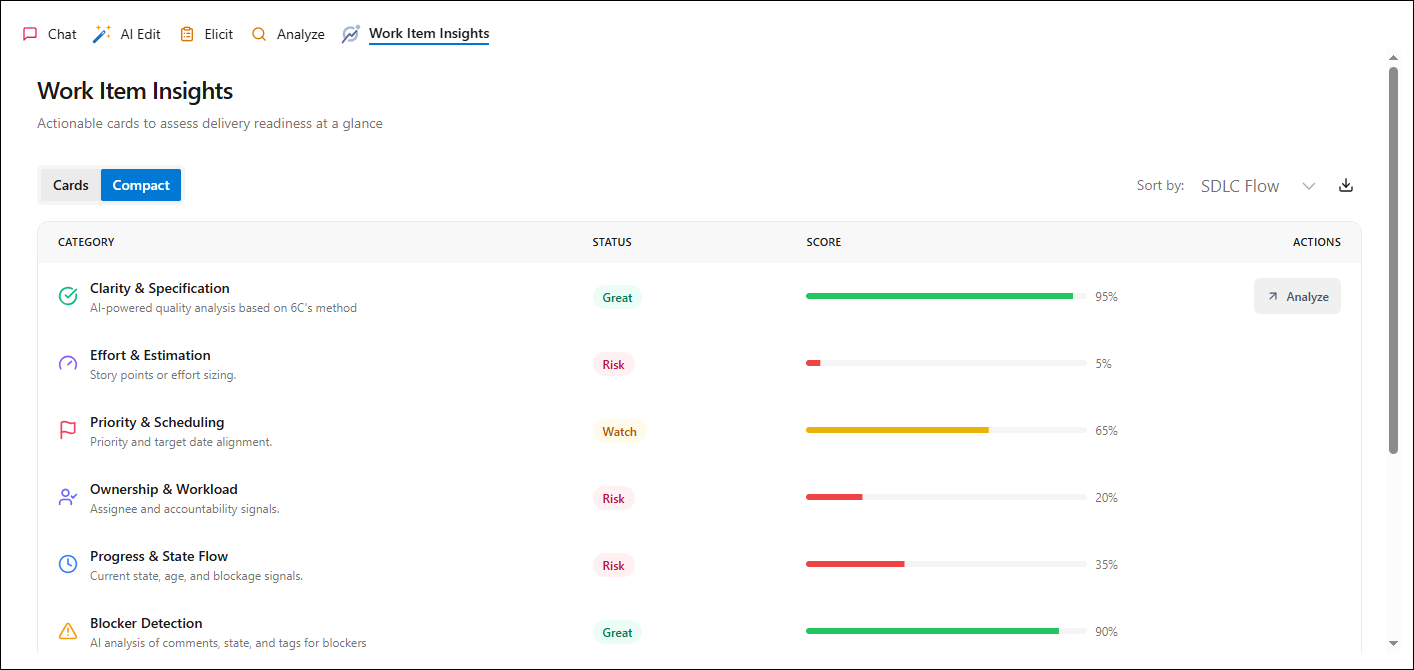Click the Ownership & Workload row title
This screenshot has width=1414, height=670.
click(164, 489)
